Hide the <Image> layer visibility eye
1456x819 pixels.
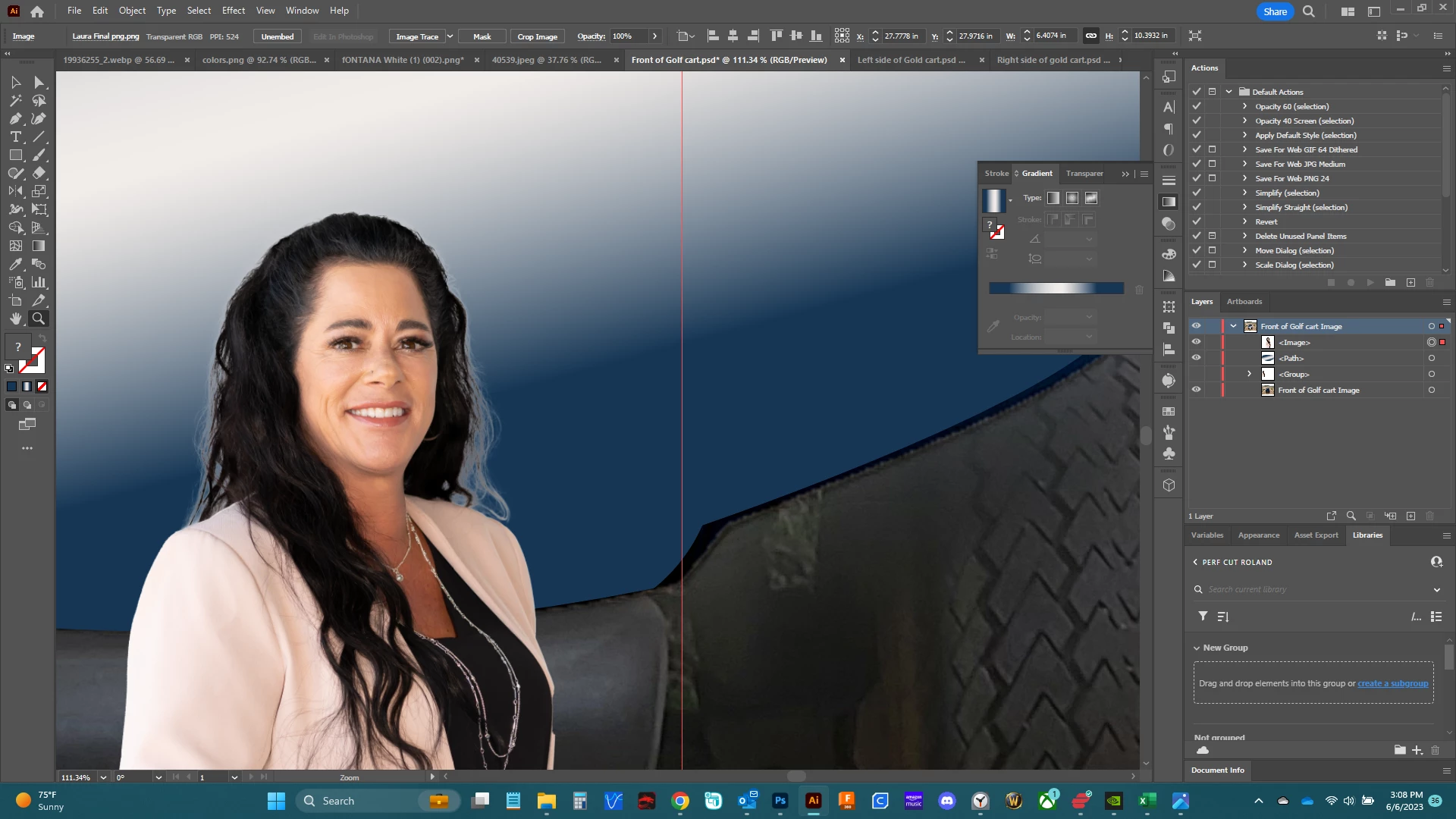tap(1196, 342)
